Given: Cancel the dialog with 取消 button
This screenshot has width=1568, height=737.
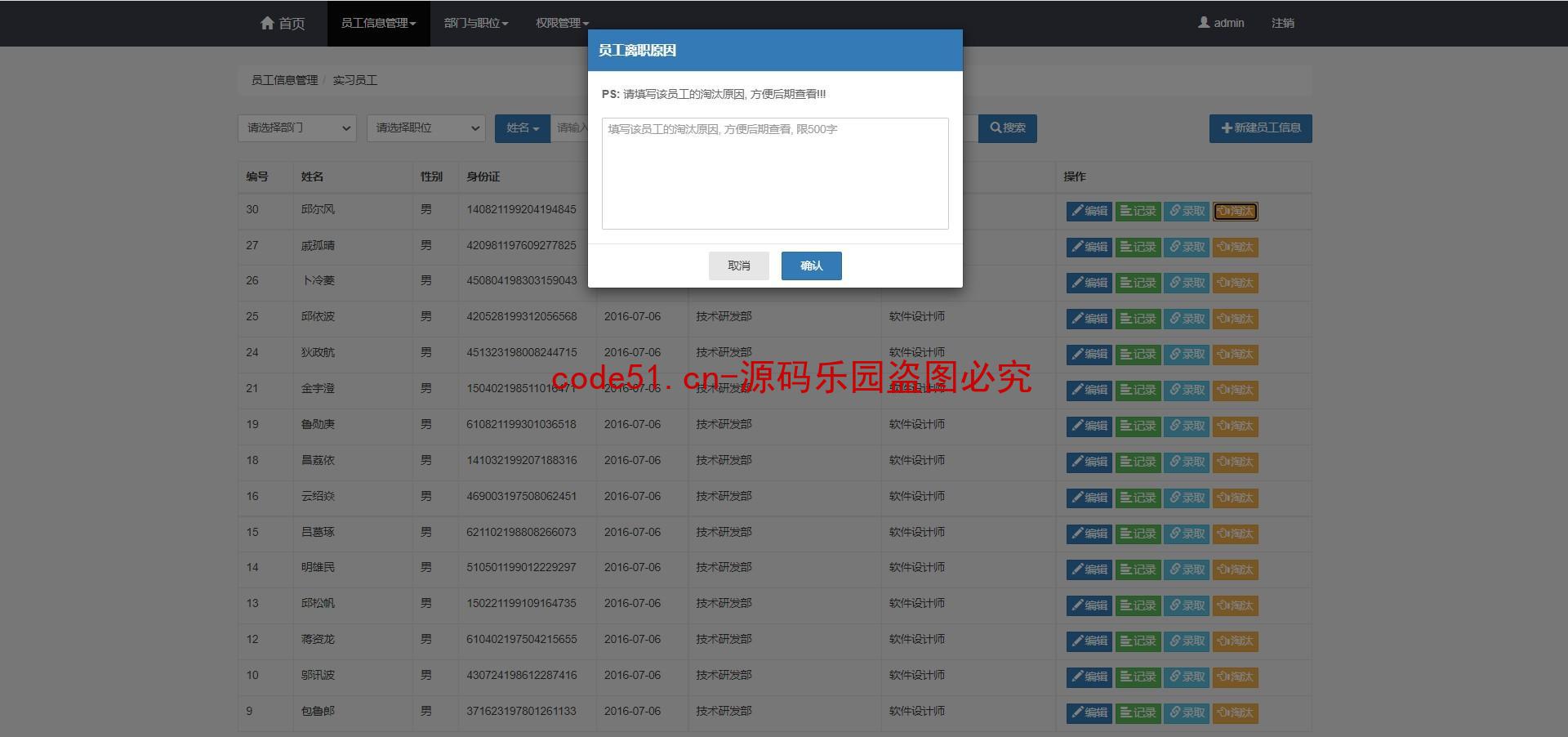Looking at the screenshot, I should [738, 266].
